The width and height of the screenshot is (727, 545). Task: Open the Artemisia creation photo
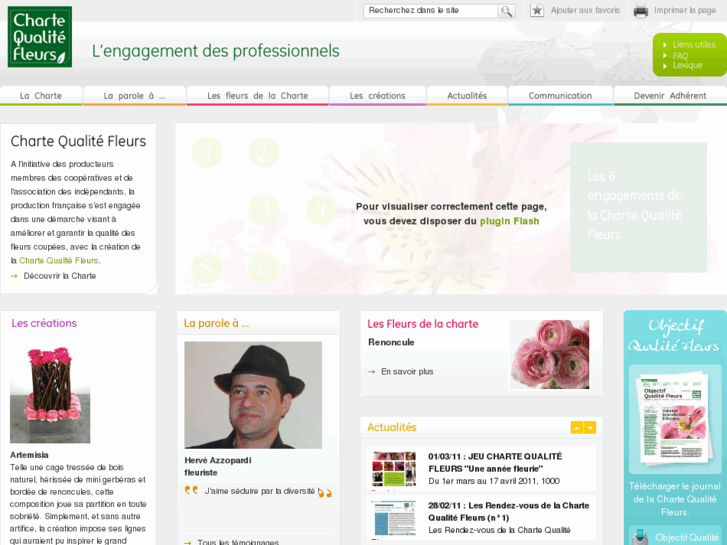point(50,394)
